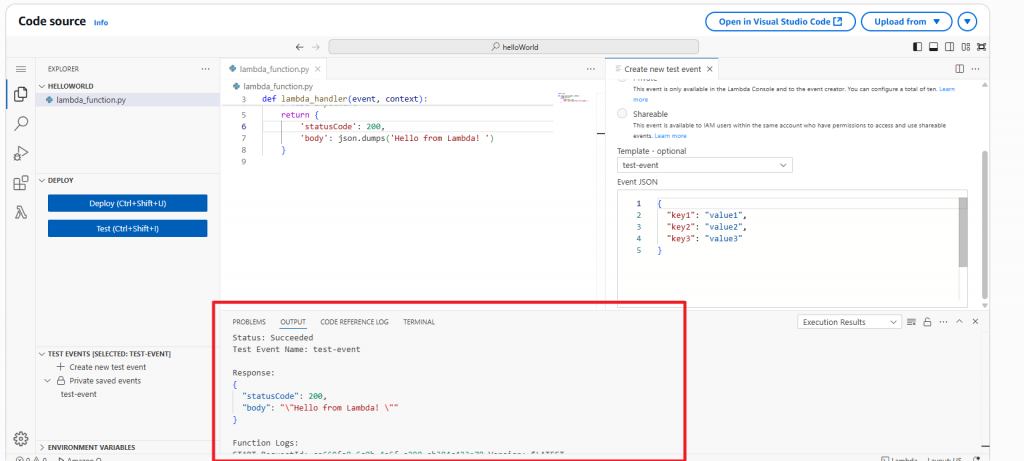The width and height of the screenshot is (1024, 461).
Task: Click "Status: Succeeded" in the output
Action: tap(273, 338)
